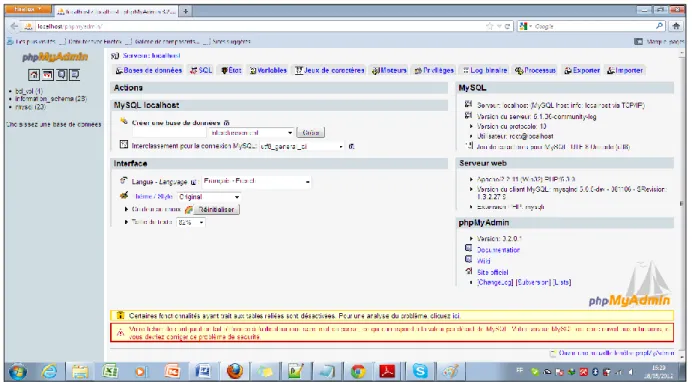Click the Réinitialiser button
This screenshot has height=382, width=692.
coord(217,210)
